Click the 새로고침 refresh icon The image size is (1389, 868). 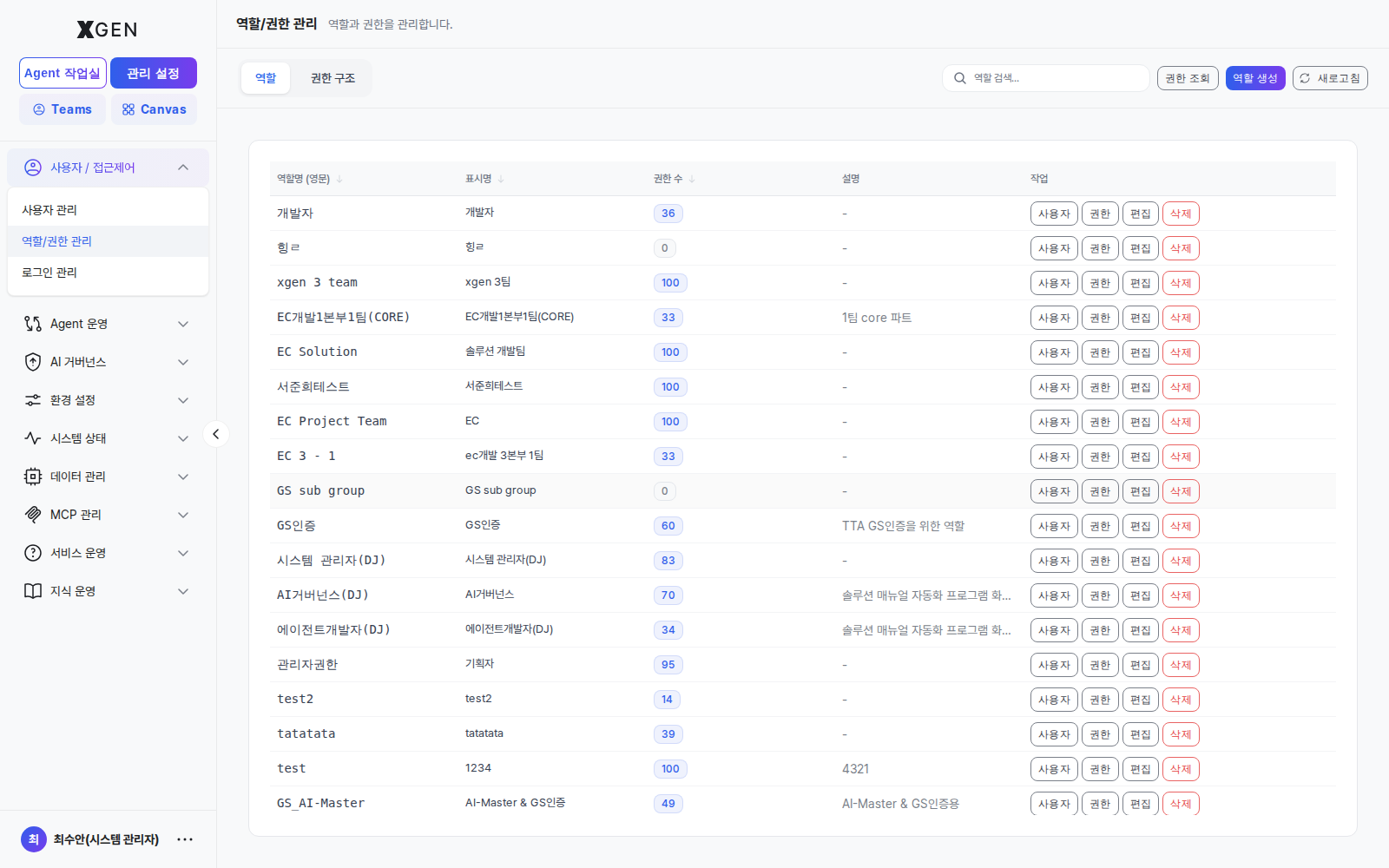(1305, 78)
